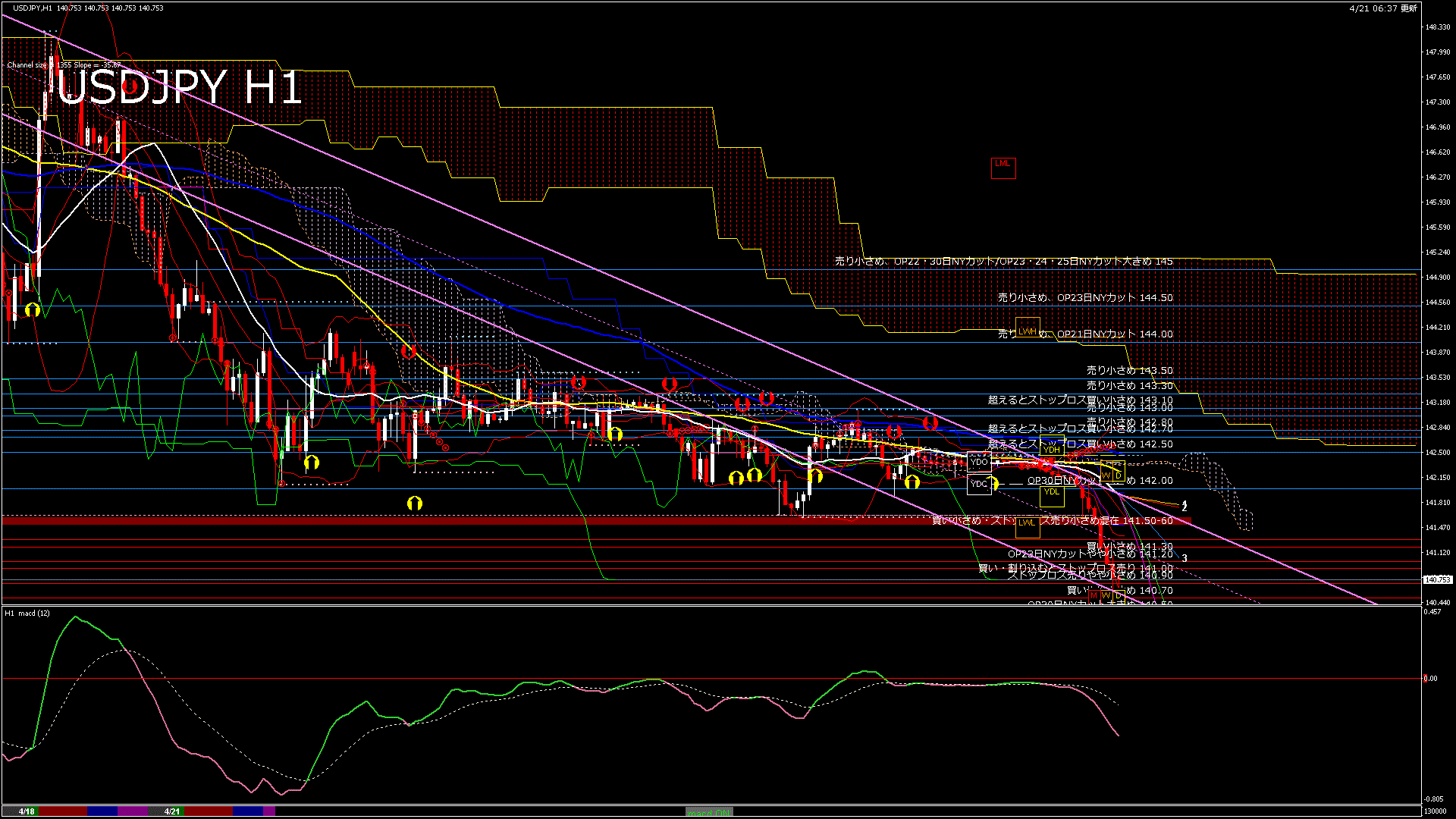Screen dimensions: 1456x819
Task: Click the Channel size slope info text
Action: point(64,65)
